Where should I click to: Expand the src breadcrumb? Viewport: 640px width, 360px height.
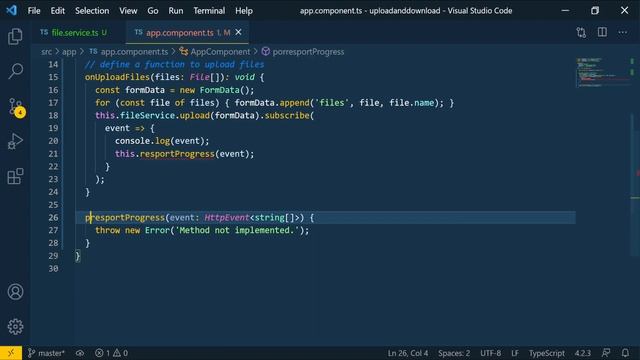click(46, 52)
